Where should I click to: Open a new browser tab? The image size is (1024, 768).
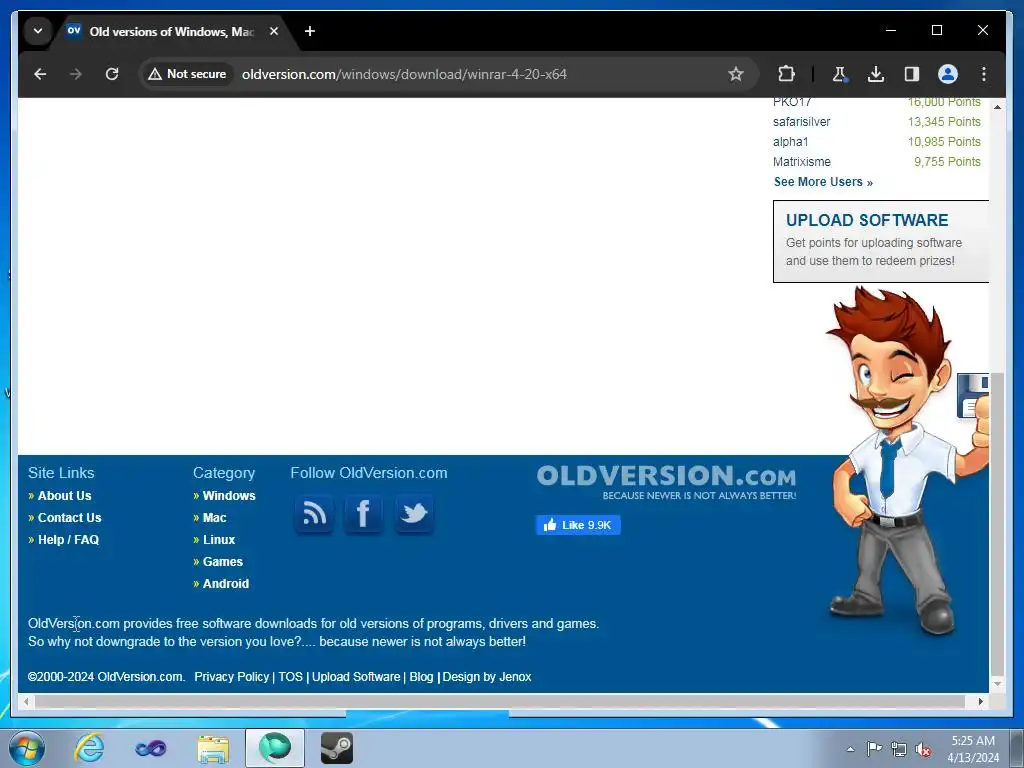[310, 31]
